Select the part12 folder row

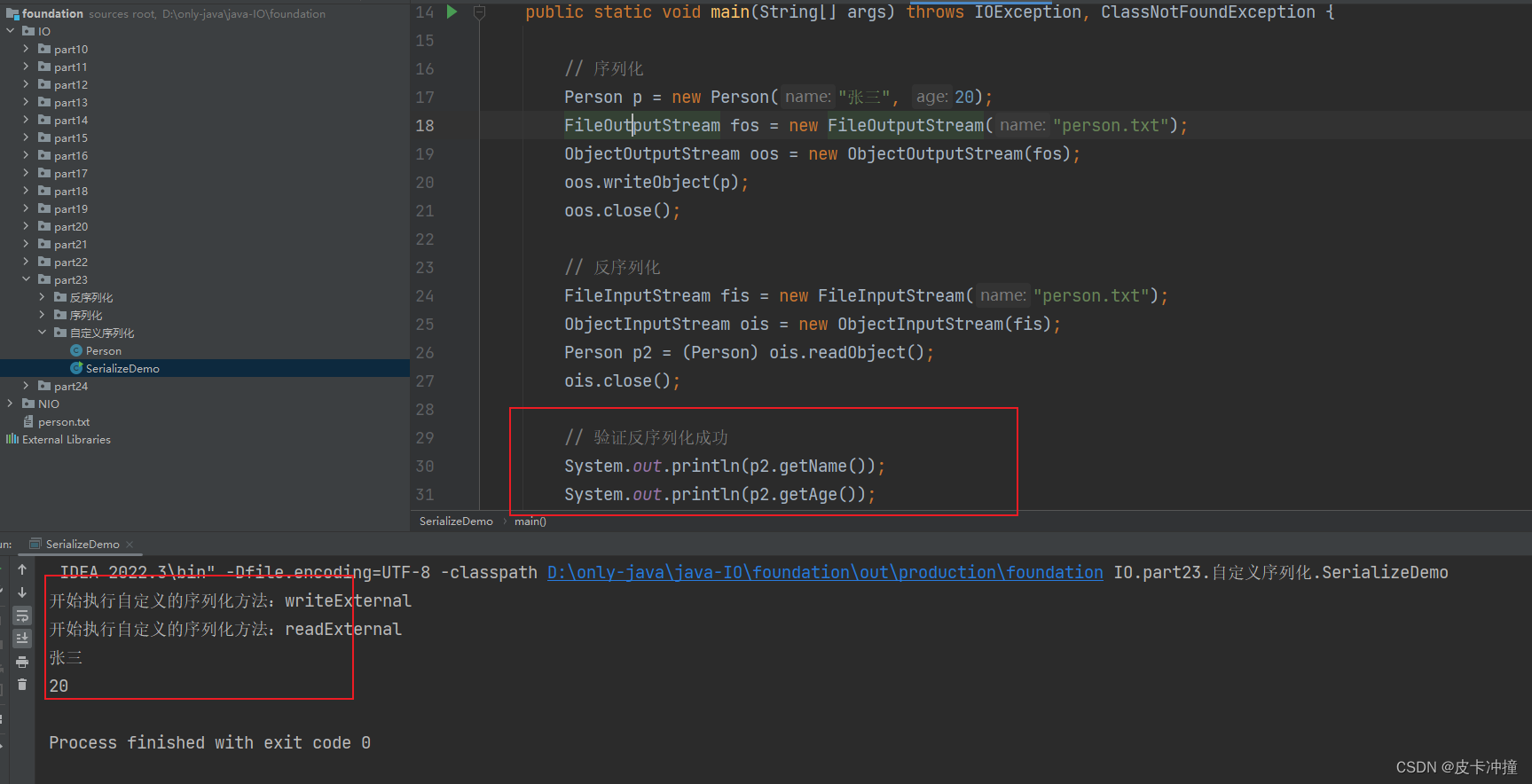tap(205, 84)
